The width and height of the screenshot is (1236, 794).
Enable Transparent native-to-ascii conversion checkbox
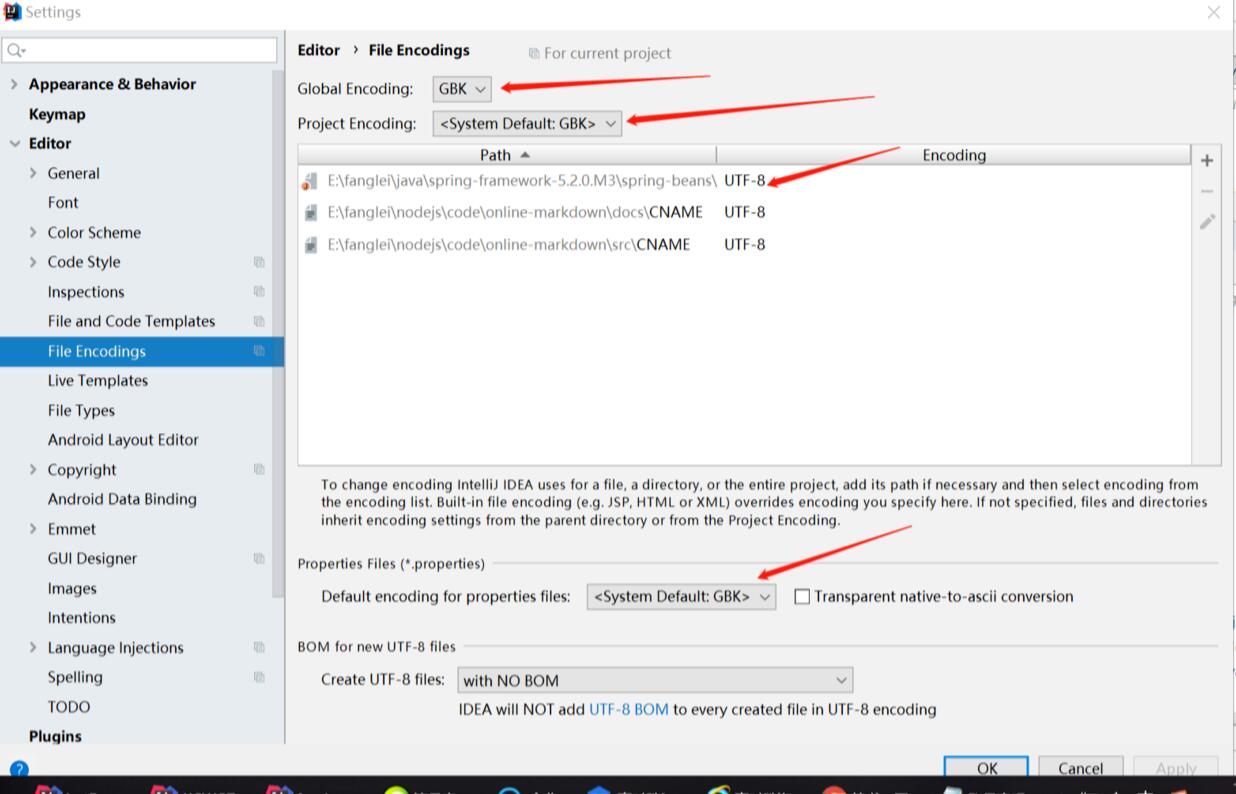coord(802,597)
